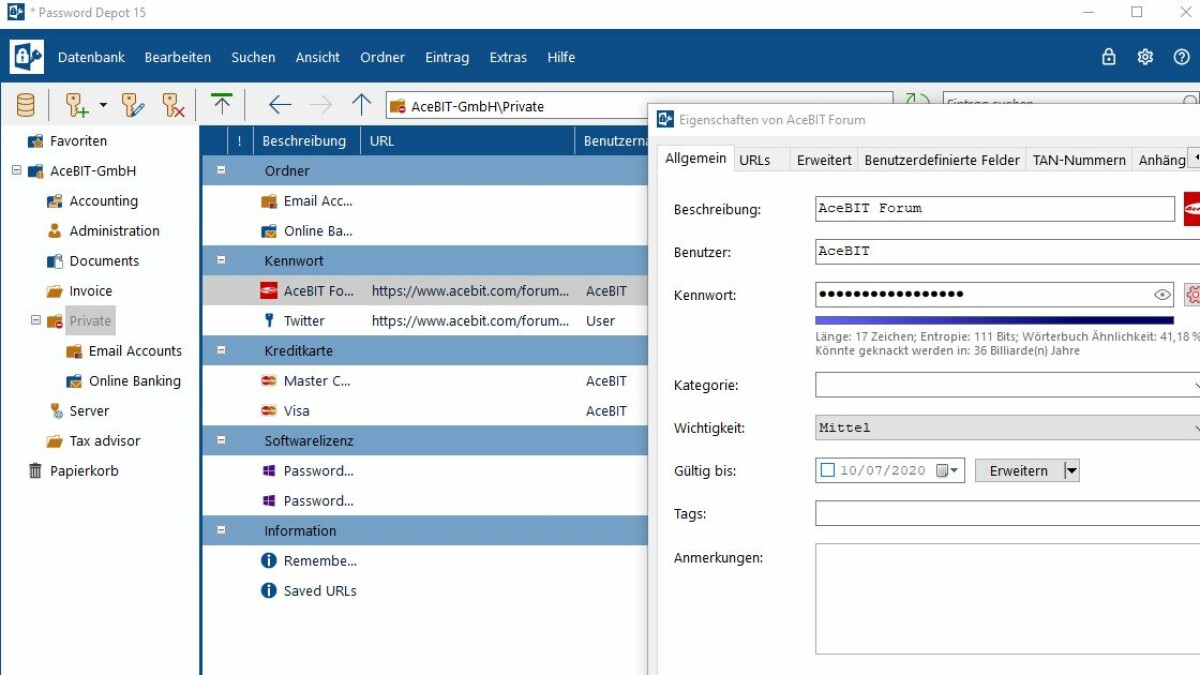1200x675 pixels.
Task: Collapse the Kennwort group header
Action: tap(220, 259)
